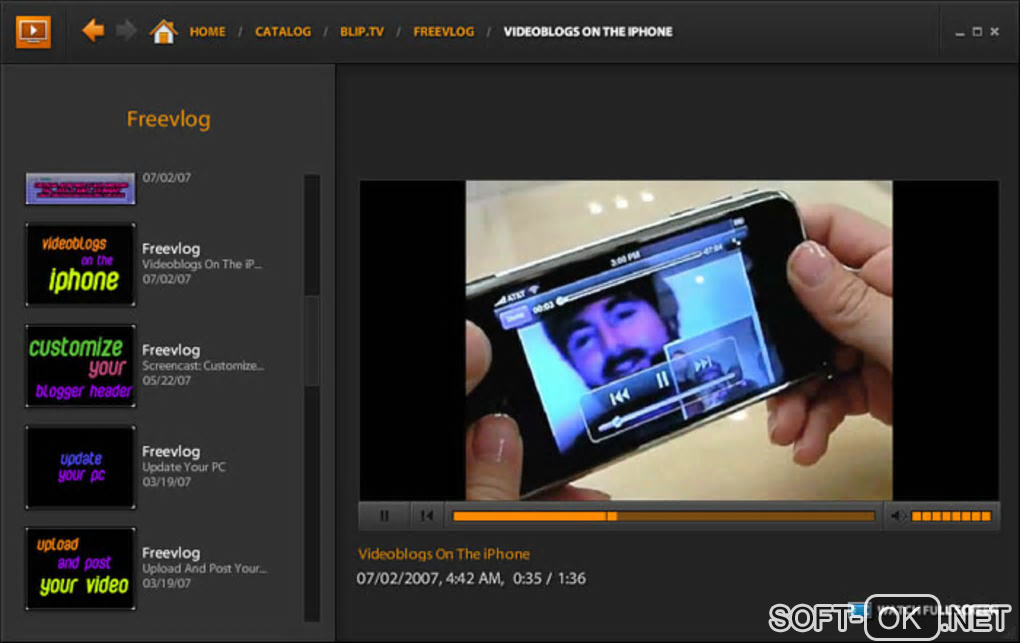Click the playback position handle
The image size is (1020, 643).
click(x=611, y=516)
